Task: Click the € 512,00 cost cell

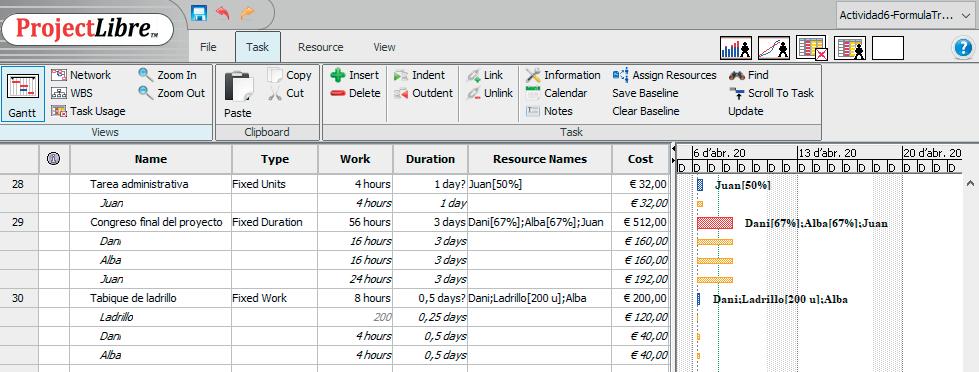Action: (641, 222)
